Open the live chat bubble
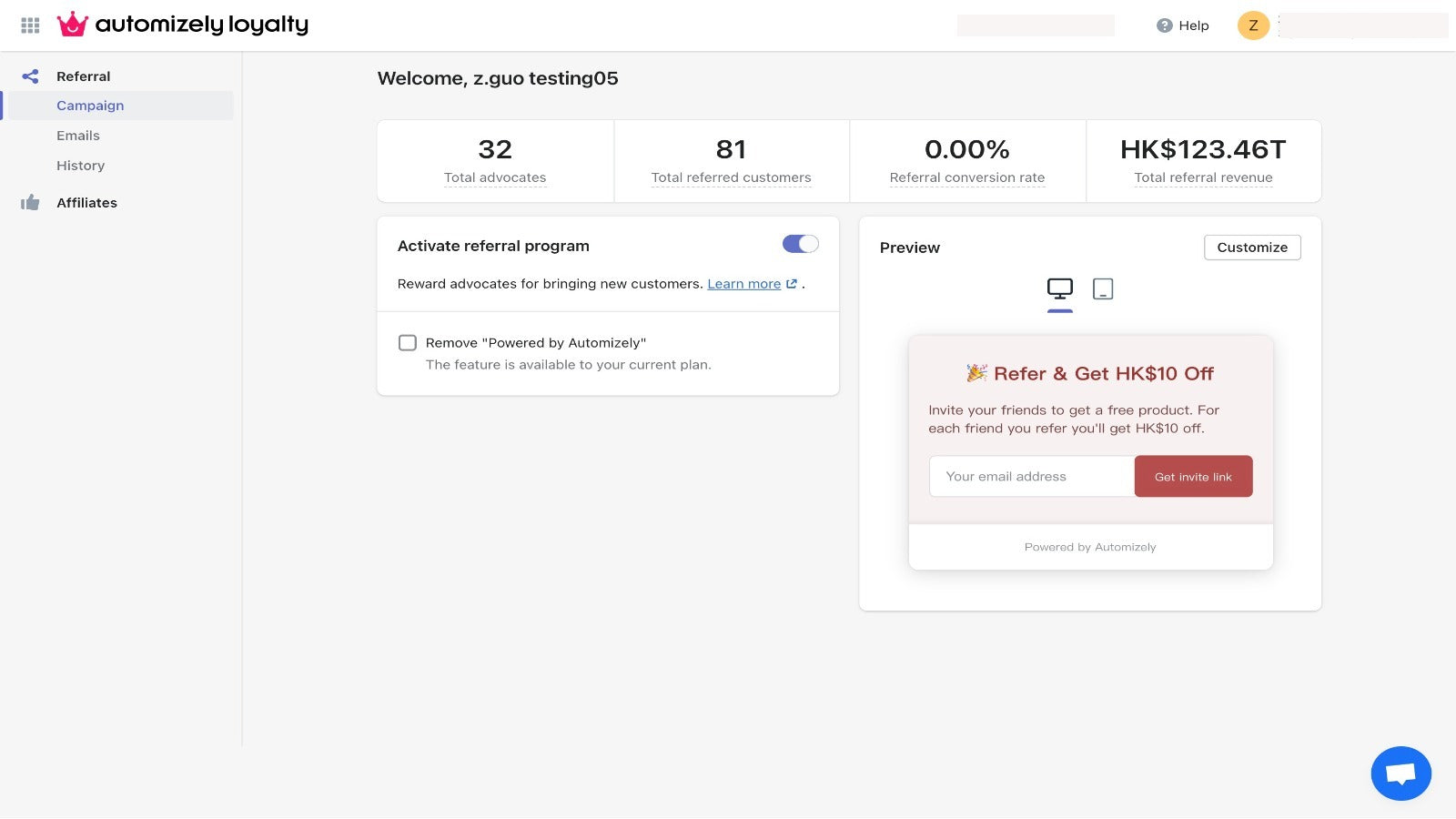Screen dimensions: 1456x819 1400,773
